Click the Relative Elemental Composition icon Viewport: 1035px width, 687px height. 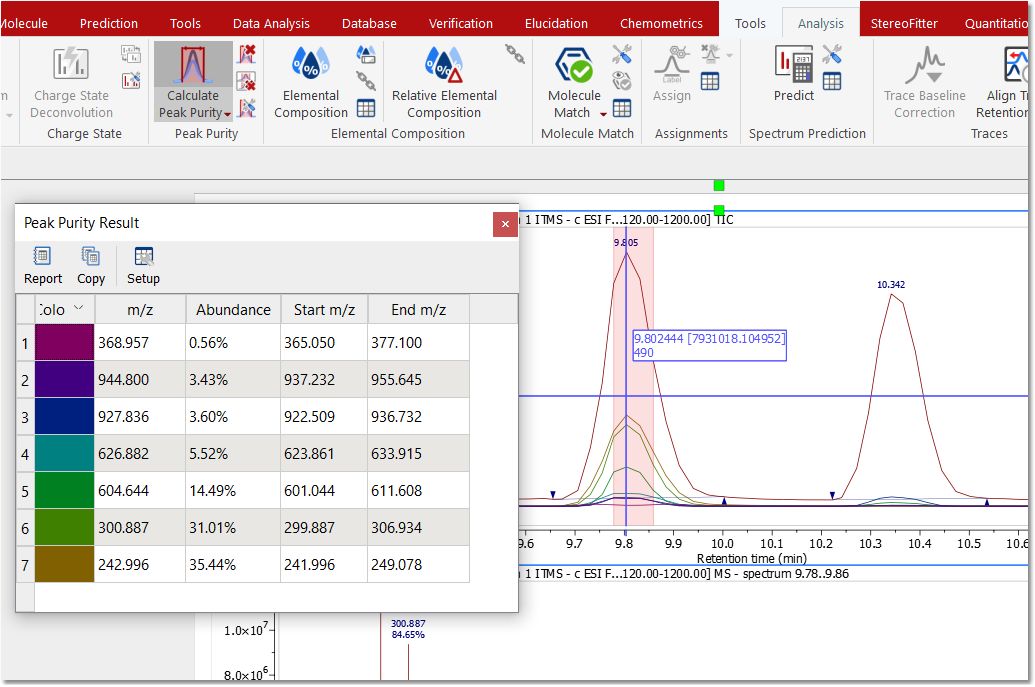click(x=444, y=64)
